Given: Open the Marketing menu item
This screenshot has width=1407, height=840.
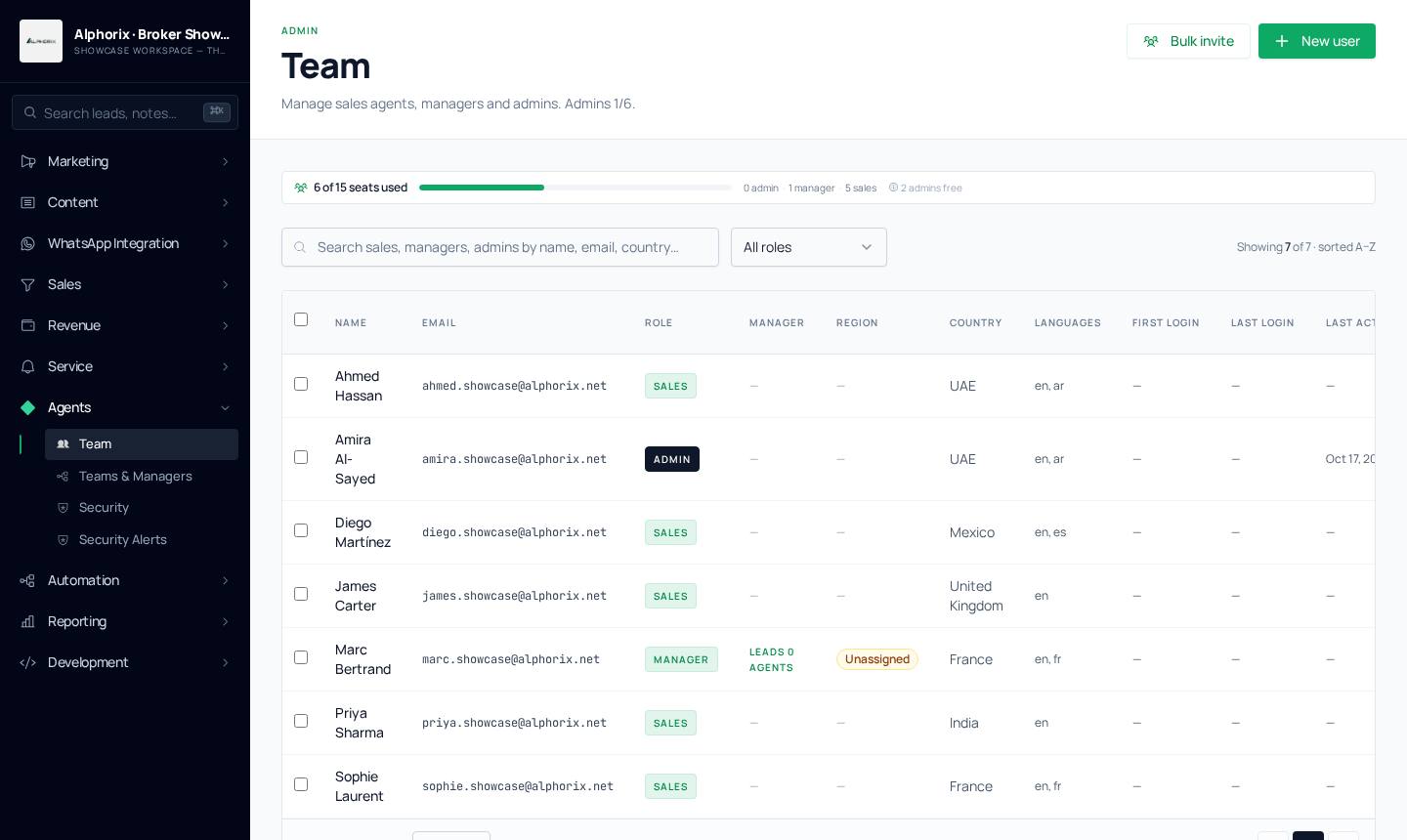Looking at the screenshot, I should click(x=125, y=161).
